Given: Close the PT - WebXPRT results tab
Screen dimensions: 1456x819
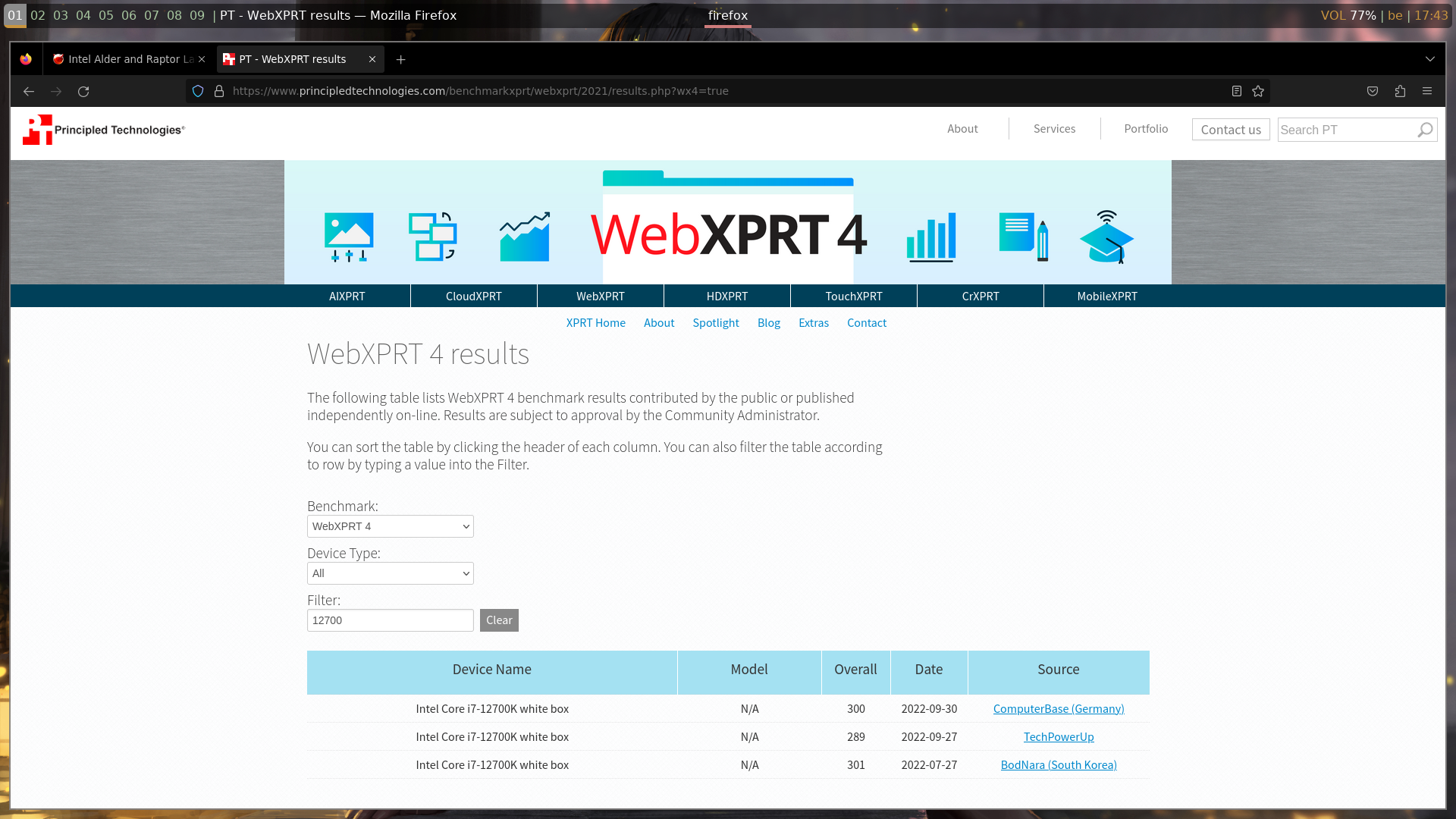Looking at the screenshot, I should click(x=372, y=59).
